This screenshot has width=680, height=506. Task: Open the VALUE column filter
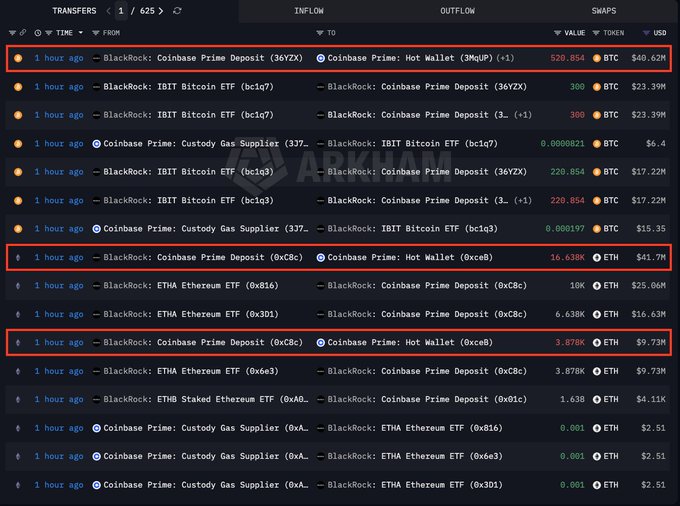point(557,33)
